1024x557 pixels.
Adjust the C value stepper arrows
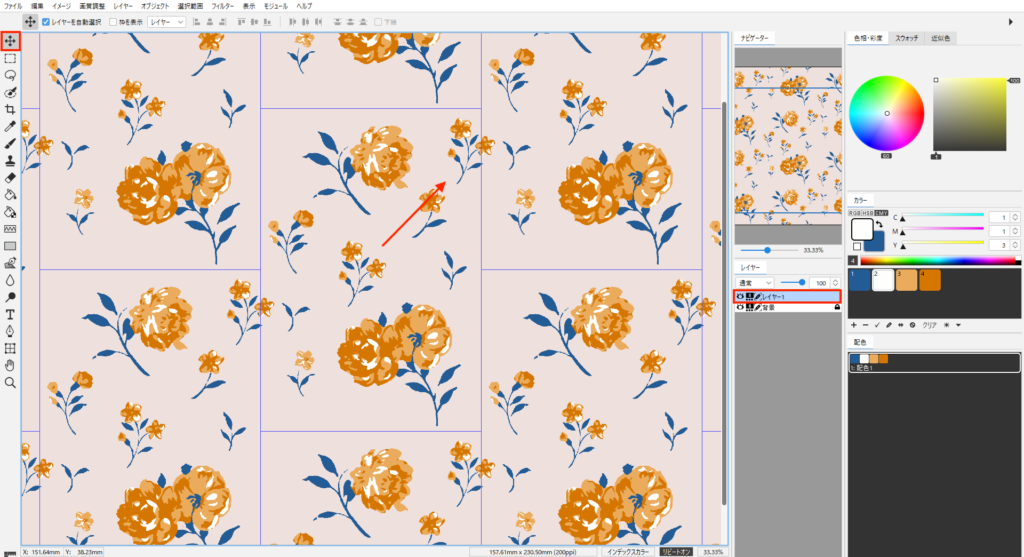(1015, 217)
